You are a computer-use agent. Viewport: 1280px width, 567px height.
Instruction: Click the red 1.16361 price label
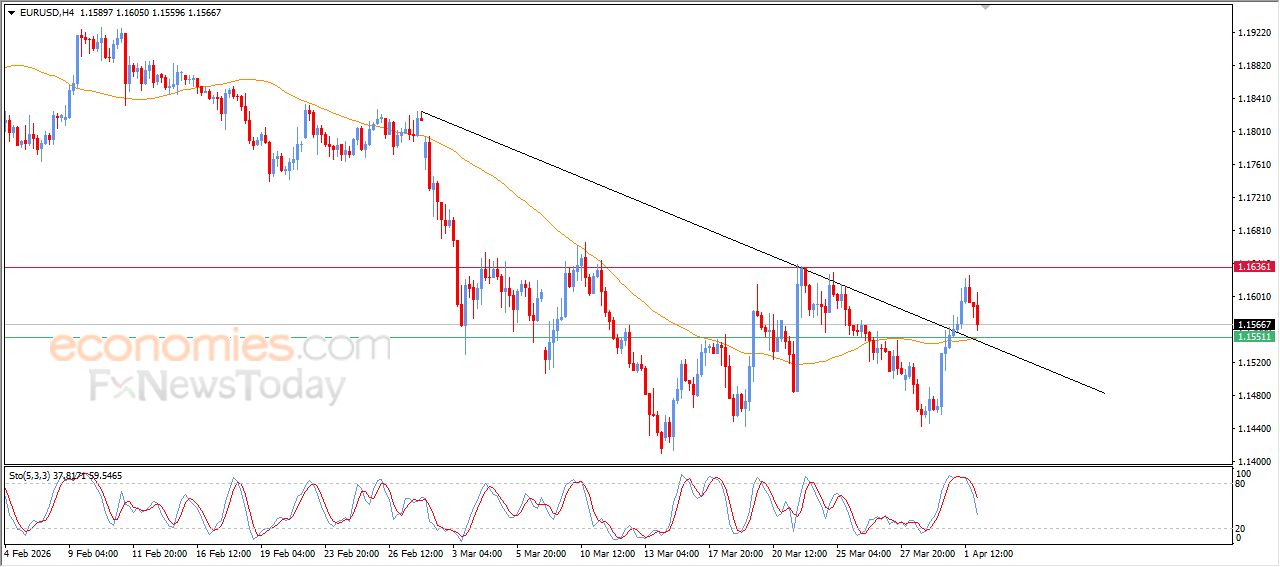(x=1254, y=267)
